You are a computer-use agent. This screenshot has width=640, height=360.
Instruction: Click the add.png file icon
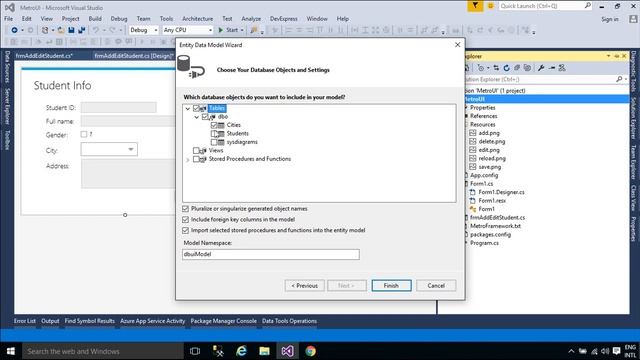pos(473,133)
